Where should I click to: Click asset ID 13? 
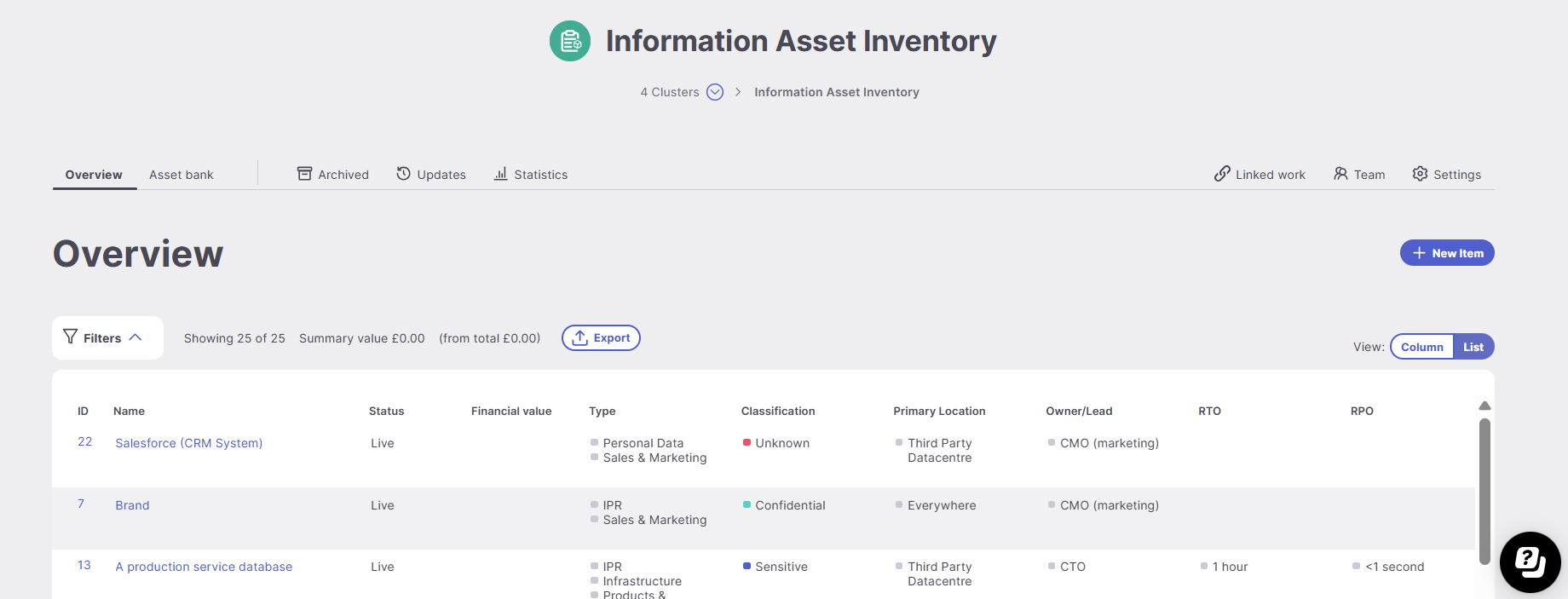tap(84, 565)
